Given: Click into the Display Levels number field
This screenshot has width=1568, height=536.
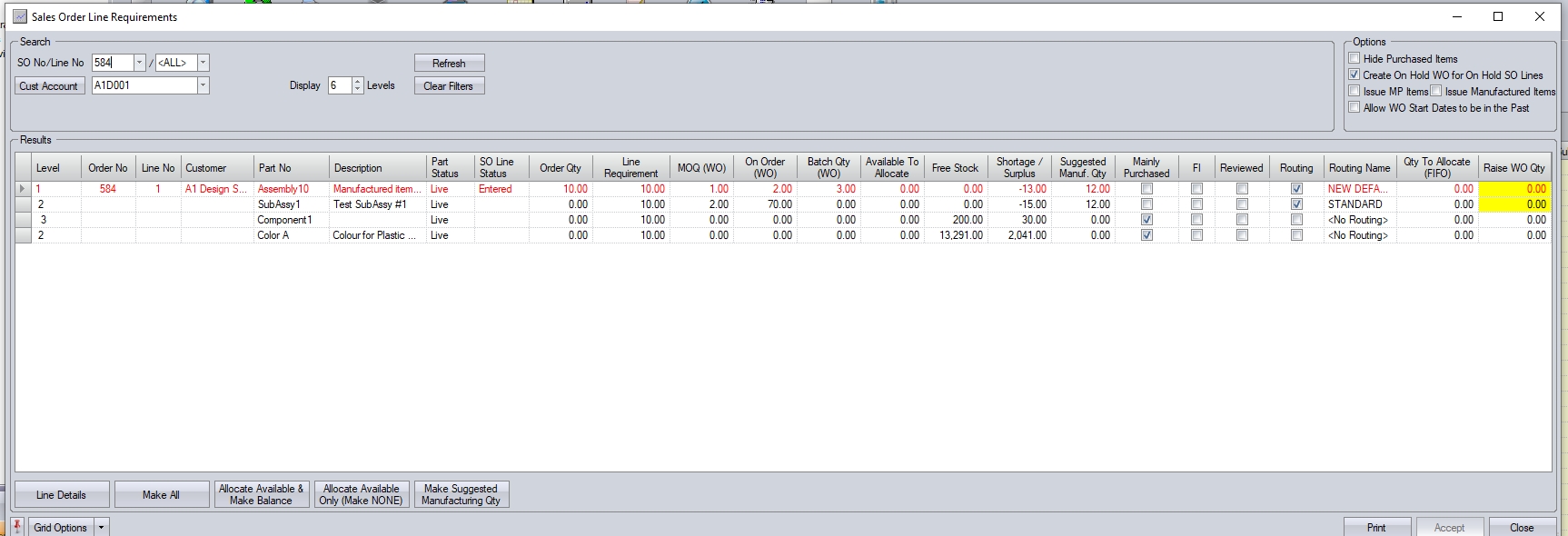Looking at the screenshot, I should (x=339, y=85).
